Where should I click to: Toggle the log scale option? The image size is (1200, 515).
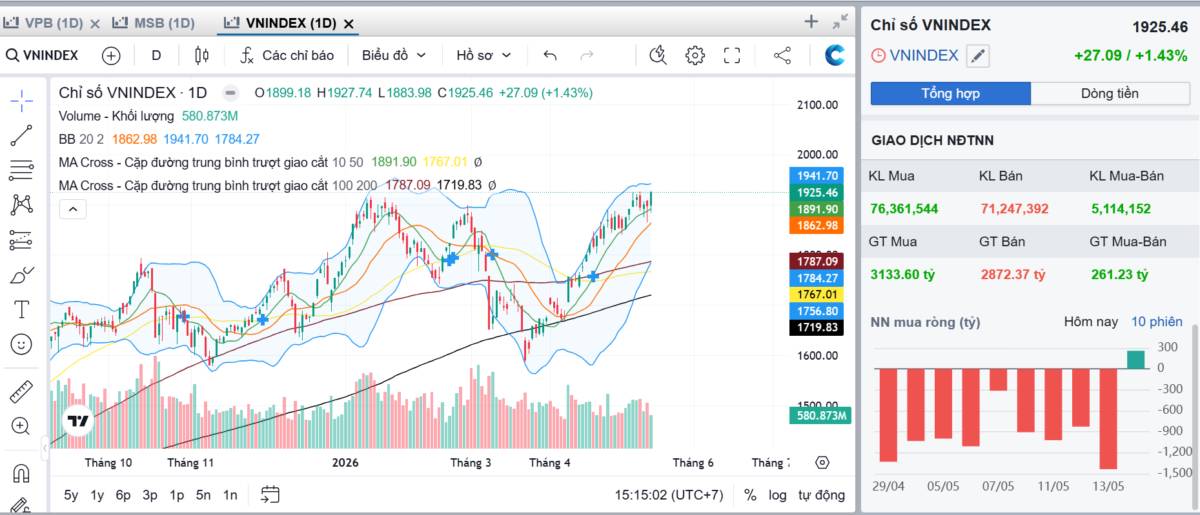(777, 494)
